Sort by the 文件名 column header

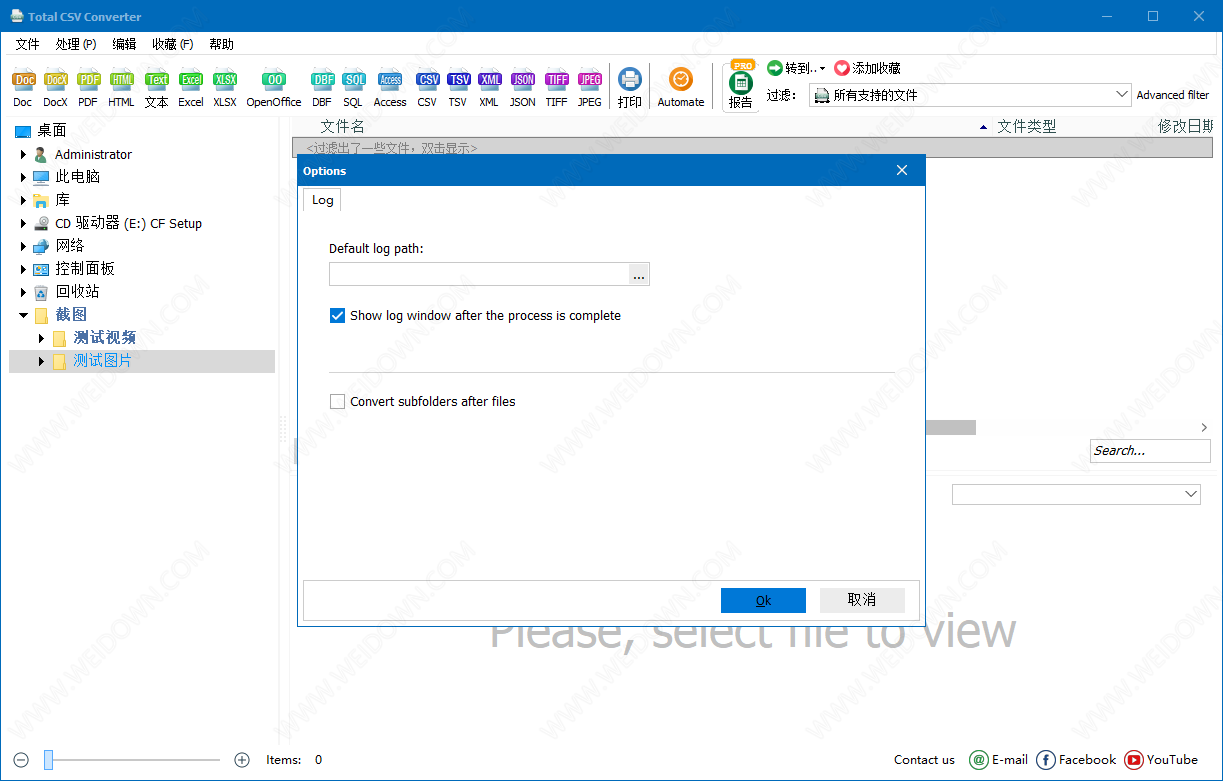(342, 126)
